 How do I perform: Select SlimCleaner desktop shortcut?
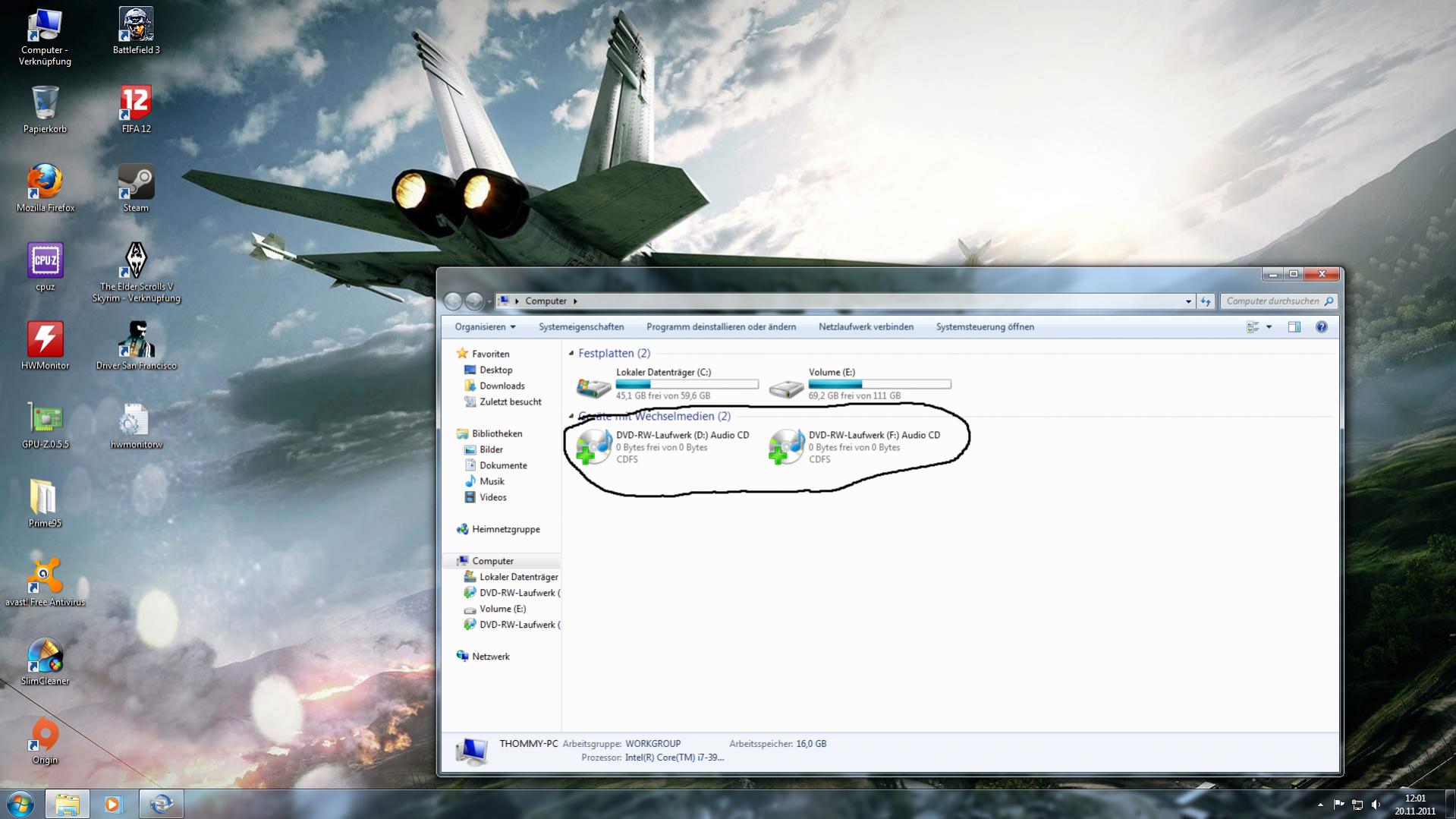tap(45, 663)
